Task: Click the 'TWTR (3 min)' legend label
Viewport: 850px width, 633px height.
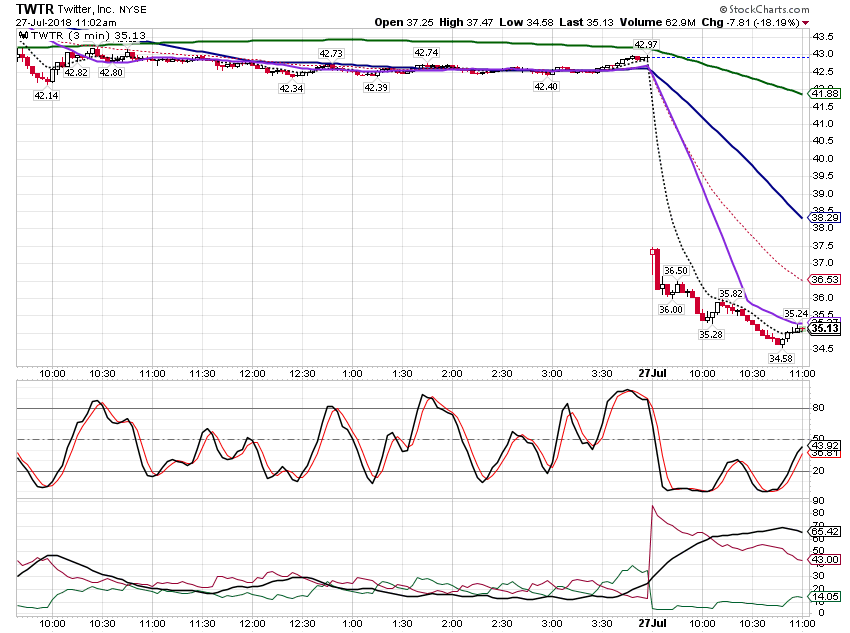Action: pyautogui.click(x=71, y=36)
